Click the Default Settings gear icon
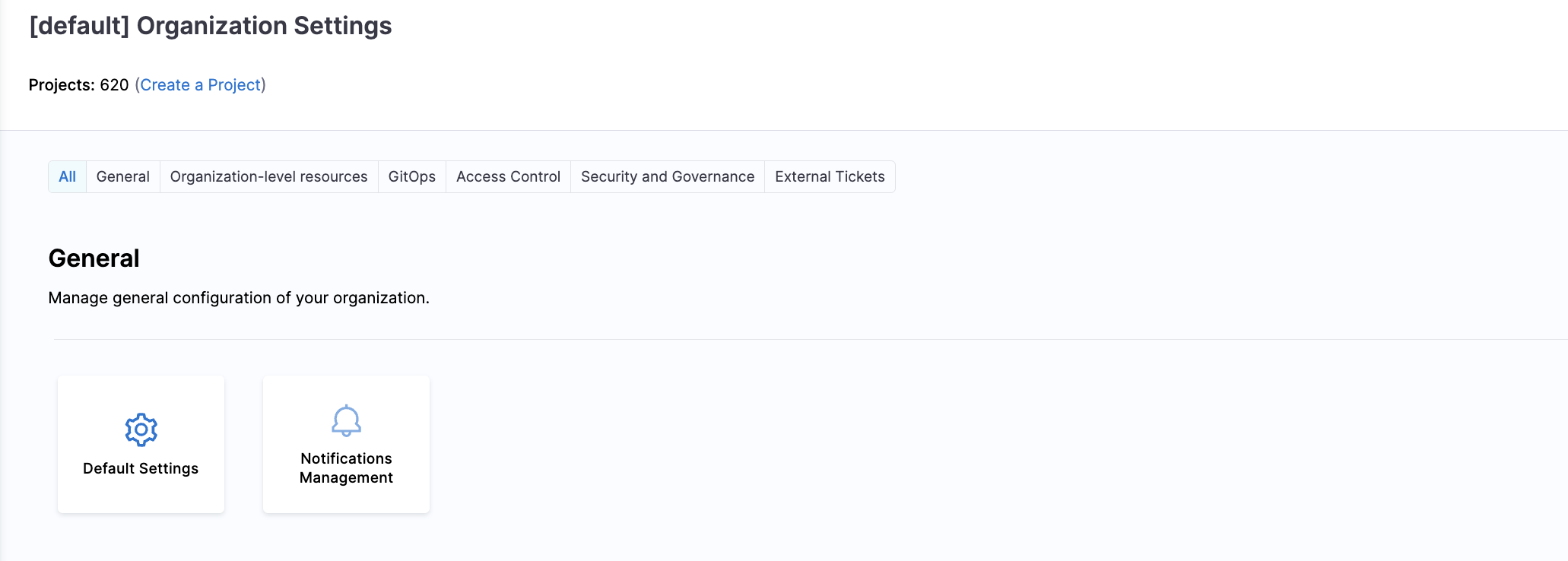The width and height of the screenshot is (1568, 561). click(x=141, y=429)
